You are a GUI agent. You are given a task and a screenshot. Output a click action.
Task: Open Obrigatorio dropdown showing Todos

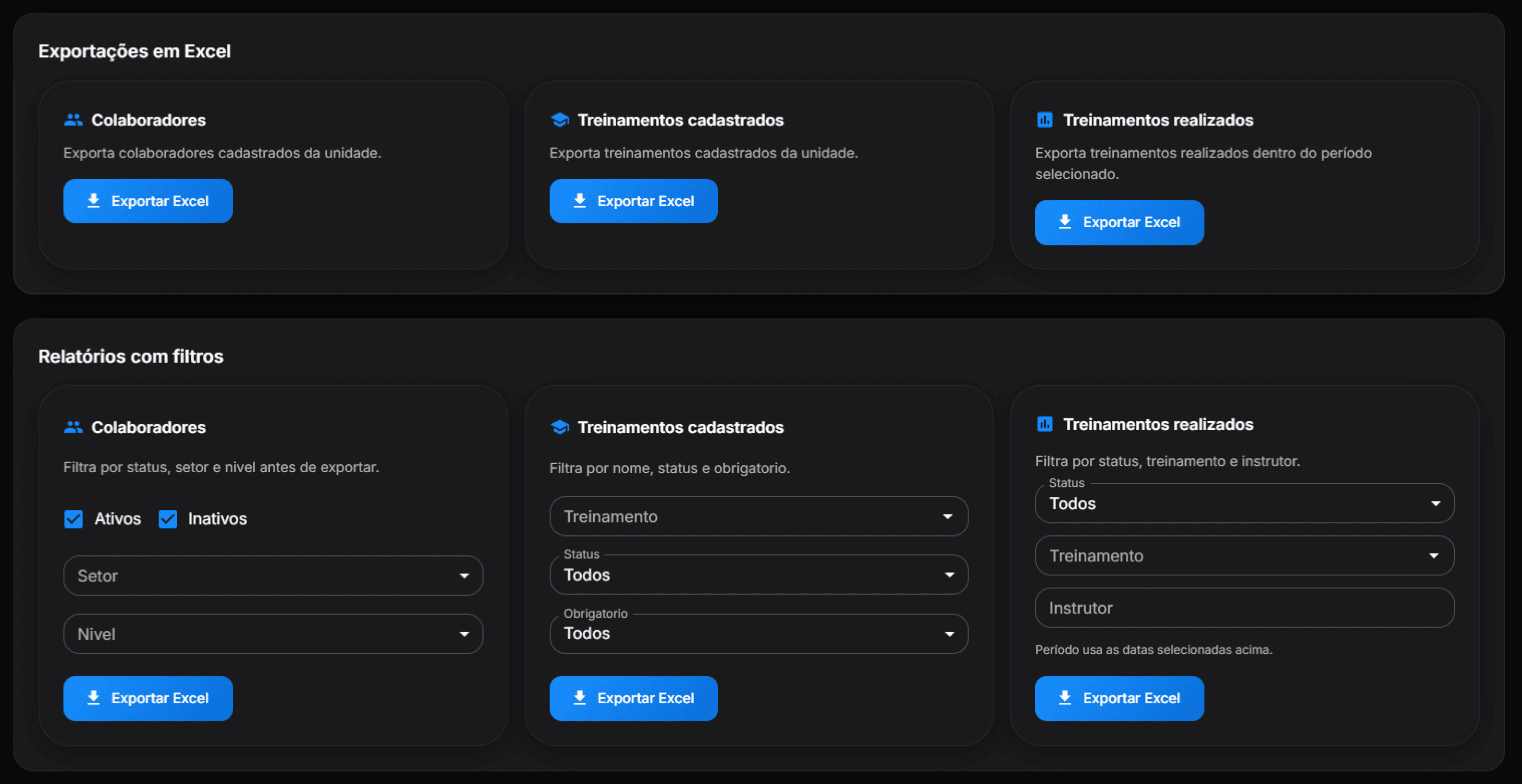[759, 634]
